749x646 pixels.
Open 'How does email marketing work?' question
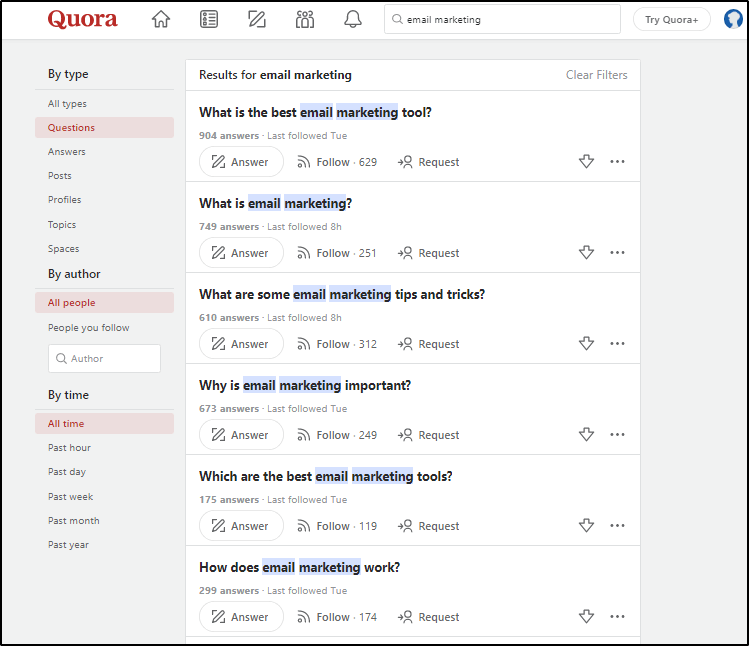pos(300,567)
